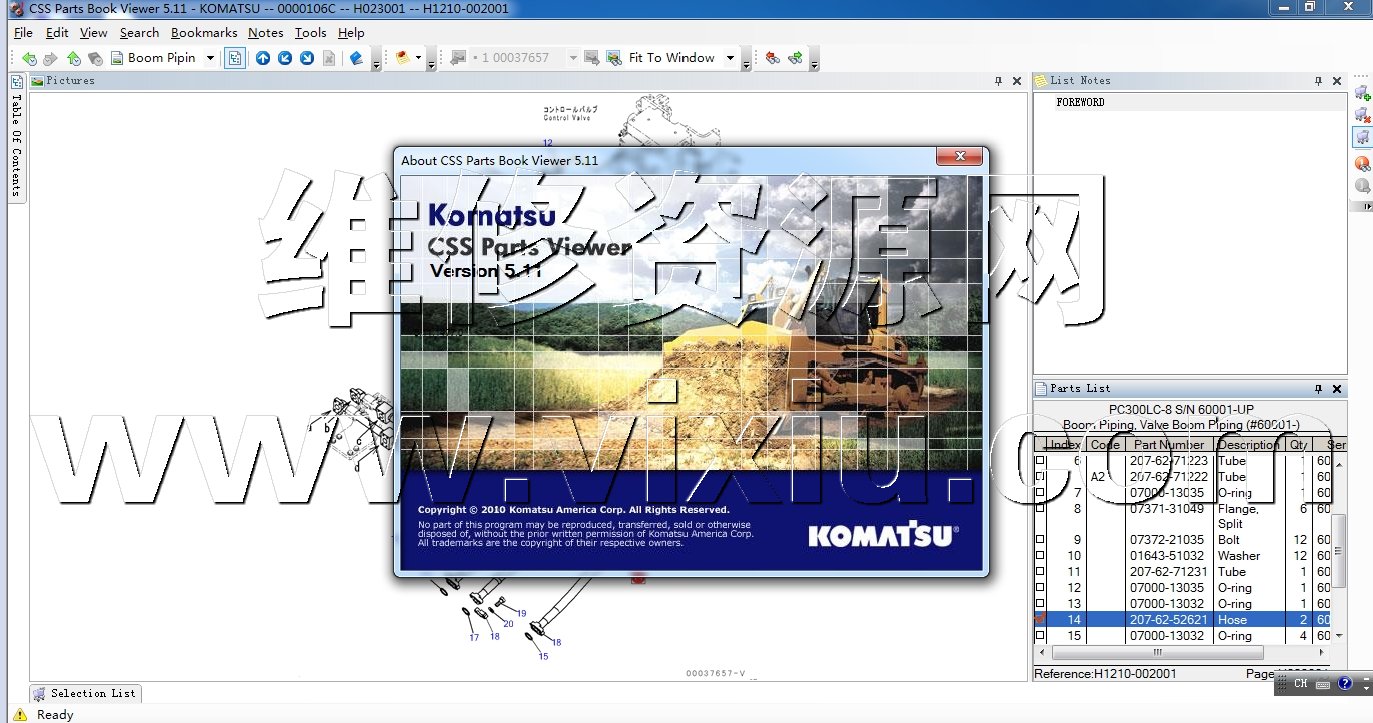1373x723 pixels.
Task: Click the blue up-arrow navigation icon
Action: [263, 58]
